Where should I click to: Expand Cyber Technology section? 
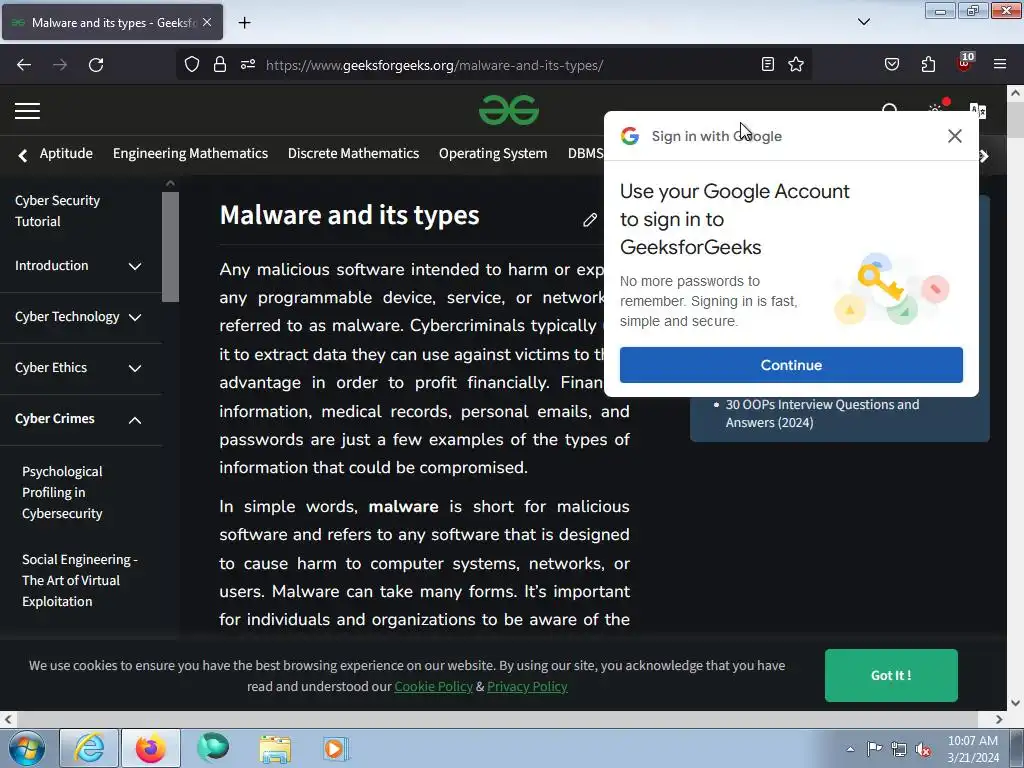pos(135,317)
